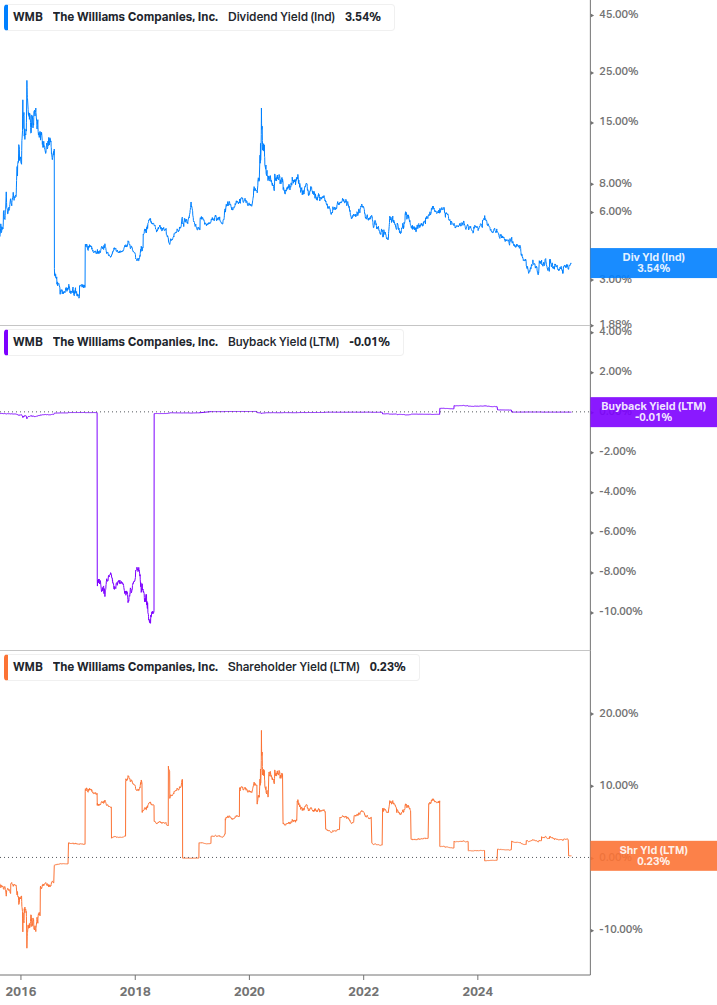The height and width of the screenshot is (1005, 717).
Task: Click the Dividend Yield (Ind) legend label
Action: click(281, 17)
